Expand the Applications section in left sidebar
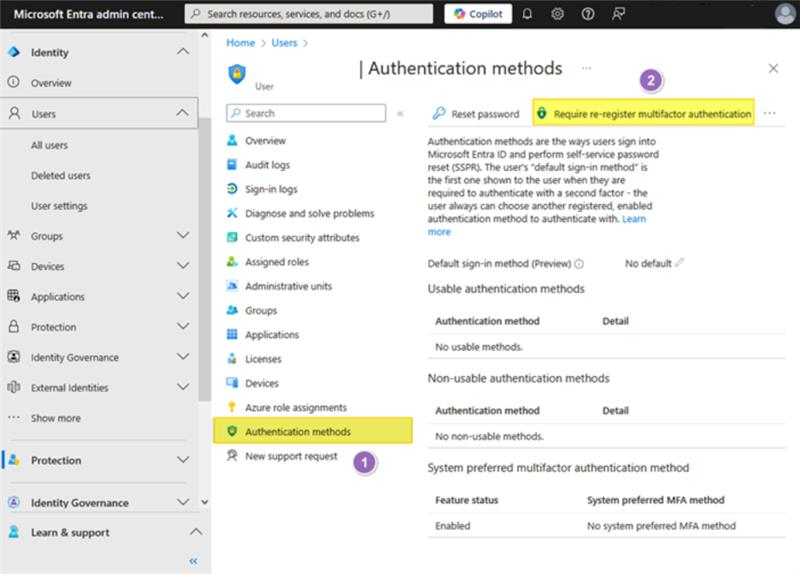 point(183,296)
